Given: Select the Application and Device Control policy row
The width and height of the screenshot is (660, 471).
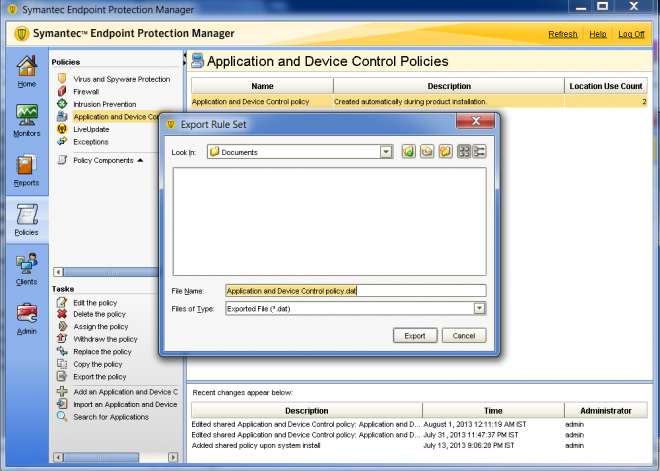Looking at the screenshot, I should tap(419, 101).
